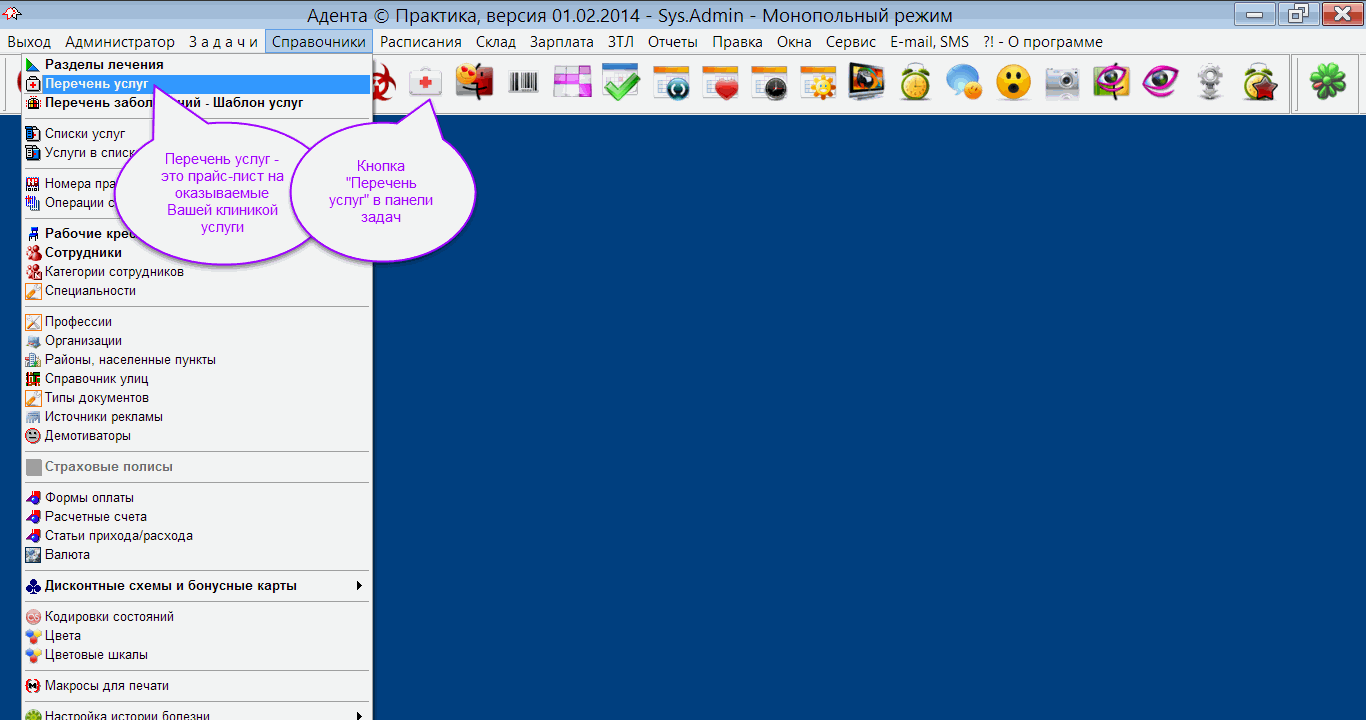Click the monitor screen toolbar icon
Image resolution: width=1366 pixels, height=720 pixels.
click(866, 82)
